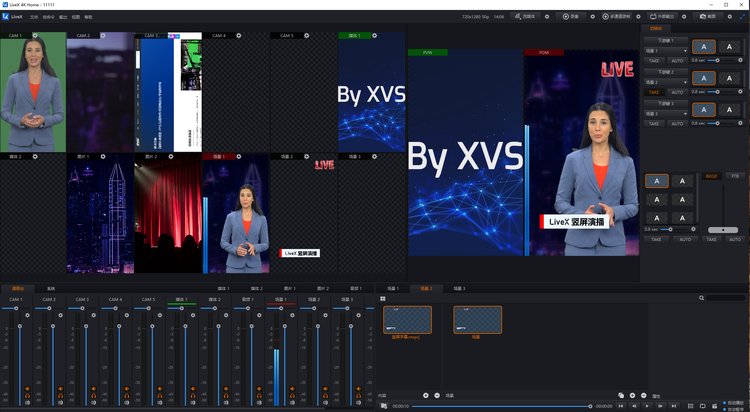750x412 pixels.
Task: Toggle the FTB fade-to-black button
Action: 735,176
